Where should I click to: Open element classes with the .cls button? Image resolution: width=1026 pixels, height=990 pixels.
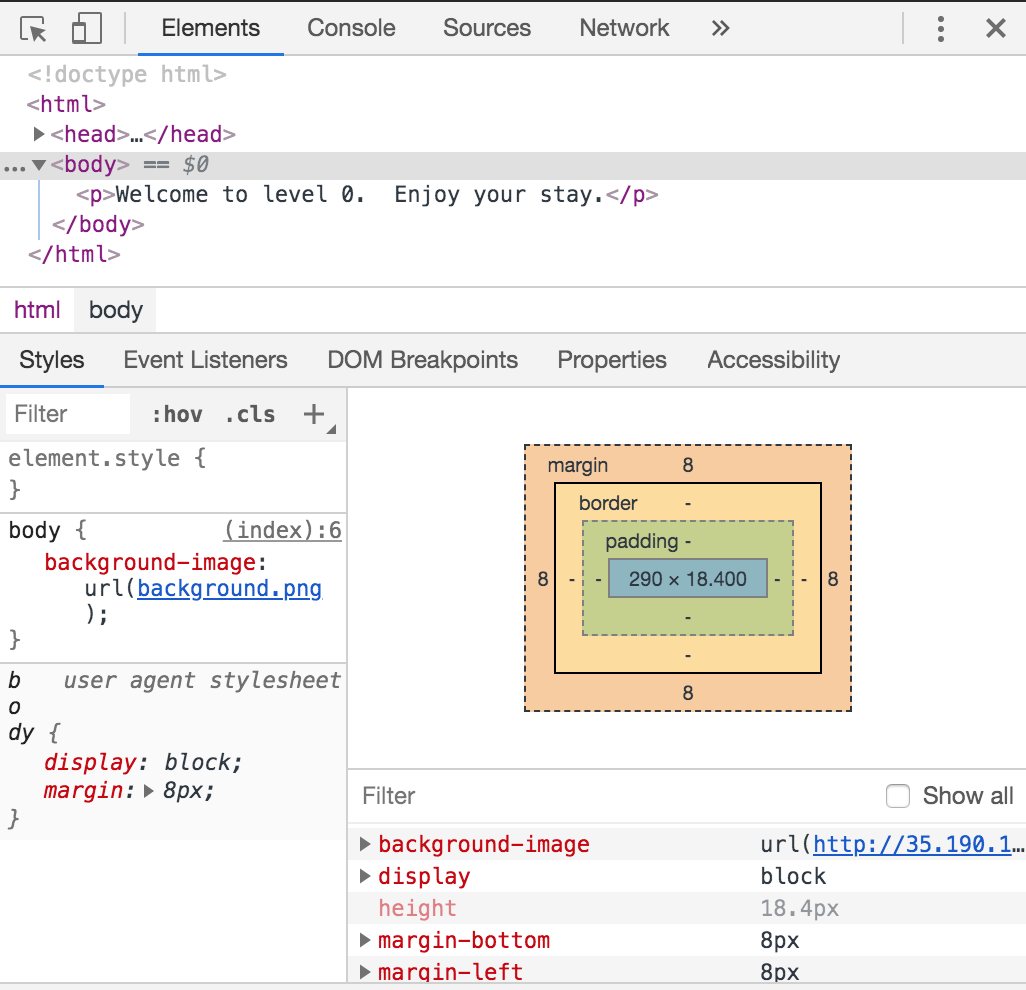250,414
